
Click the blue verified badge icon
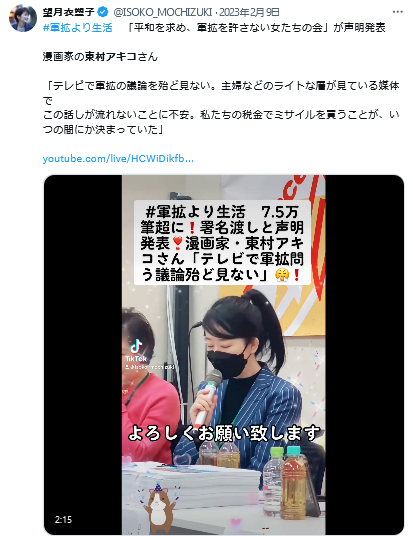pos(103,12)
